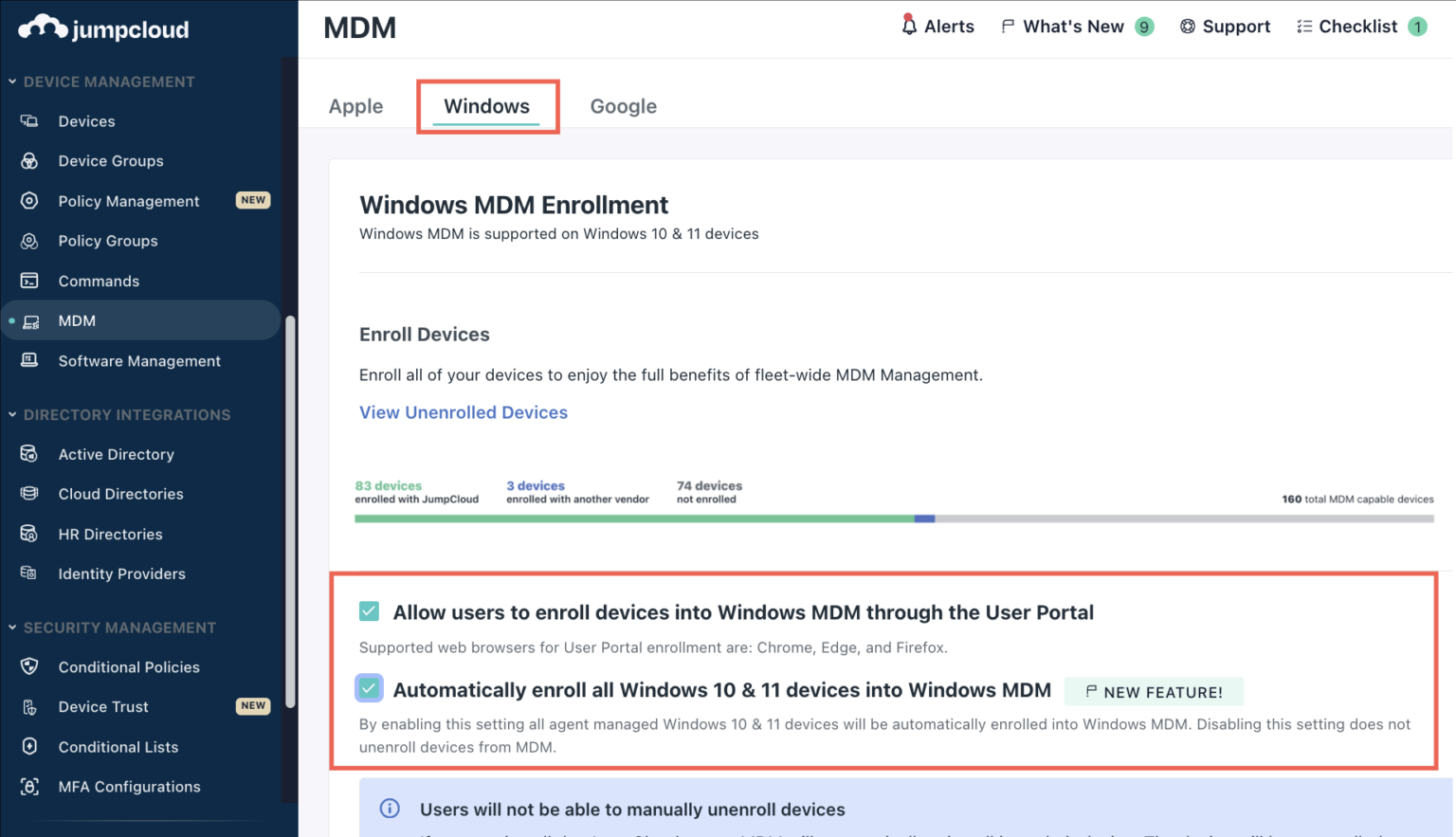Disable automatic Windows 10 & 11 enrollment

[x=368, y=688]
